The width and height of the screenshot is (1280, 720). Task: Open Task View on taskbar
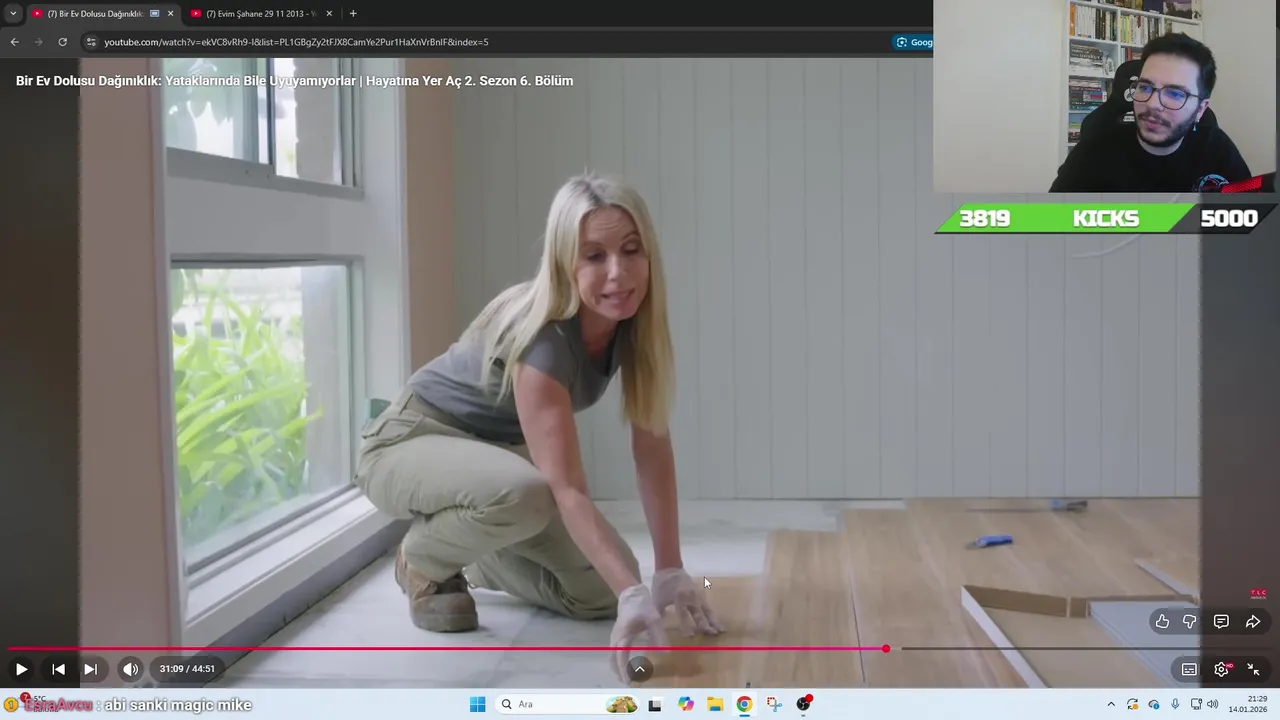655,704
